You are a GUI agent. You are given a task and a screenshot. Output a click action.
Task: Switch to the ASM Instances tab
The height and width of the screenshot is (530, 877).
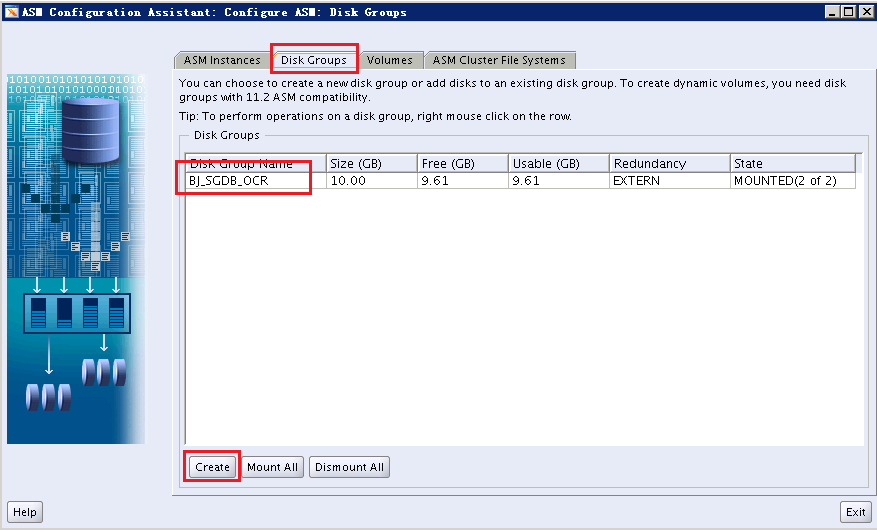221,60
